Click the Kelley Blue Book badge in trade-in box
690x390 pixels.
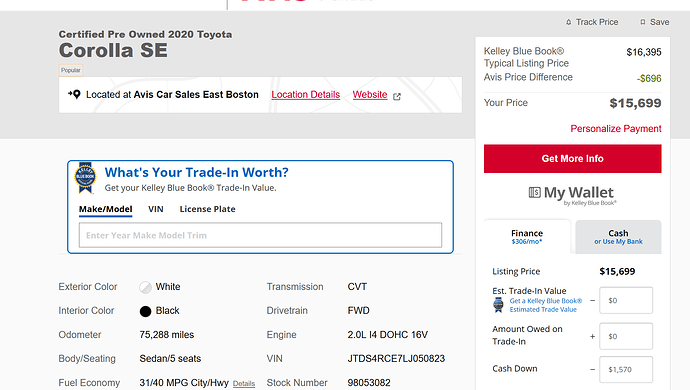85,178
